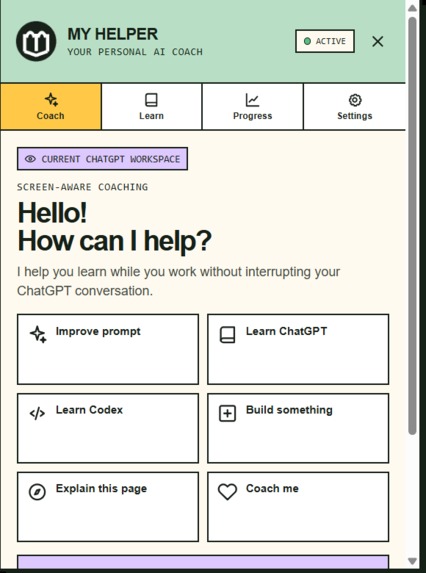Screen dimensions: 426x573
Task: Choose the Explain this page card
Action: pos(108,506)
